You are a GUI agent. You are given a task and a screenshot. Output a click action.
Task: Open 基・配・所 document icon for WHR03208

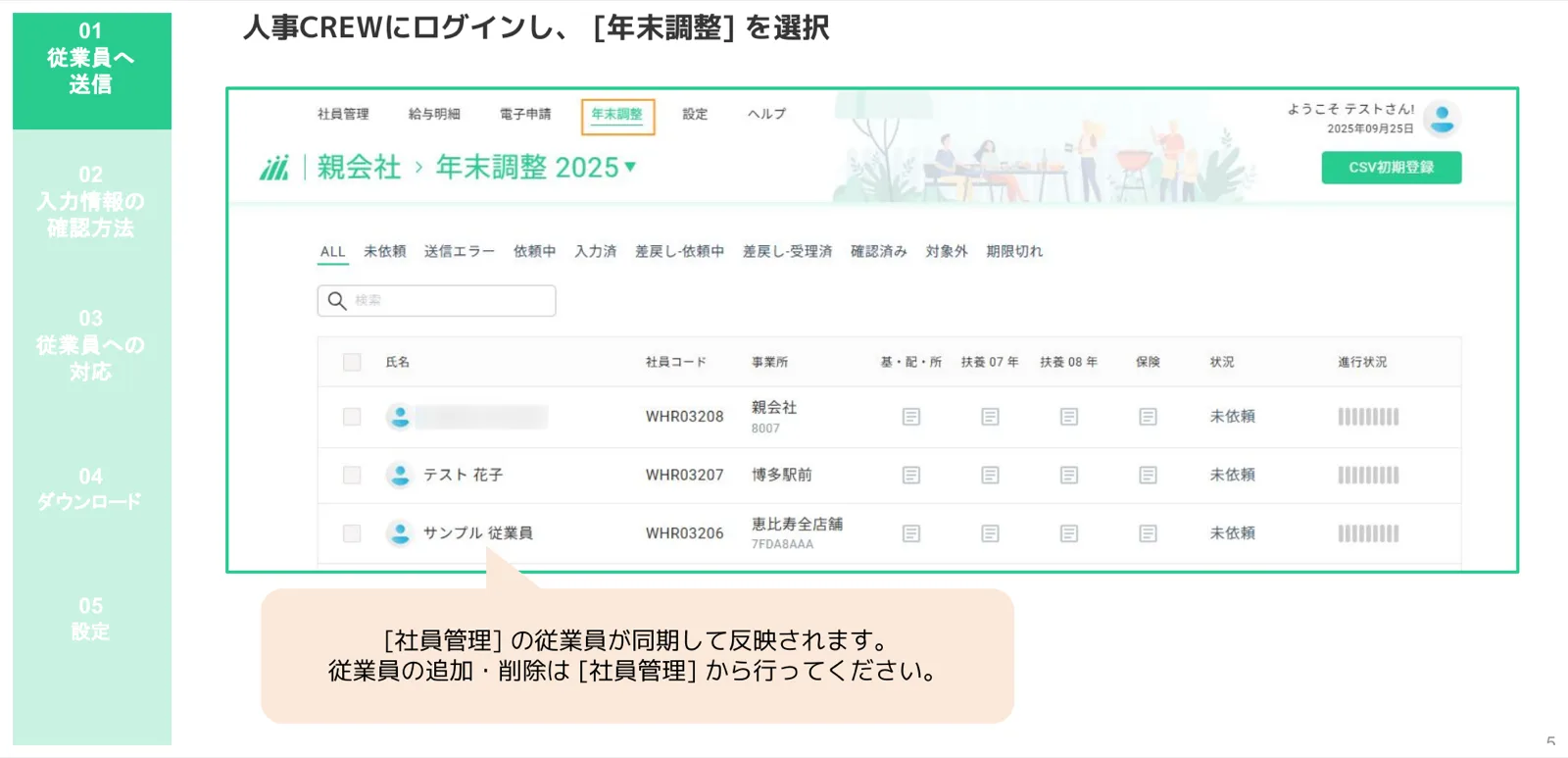tap(911, 417)
